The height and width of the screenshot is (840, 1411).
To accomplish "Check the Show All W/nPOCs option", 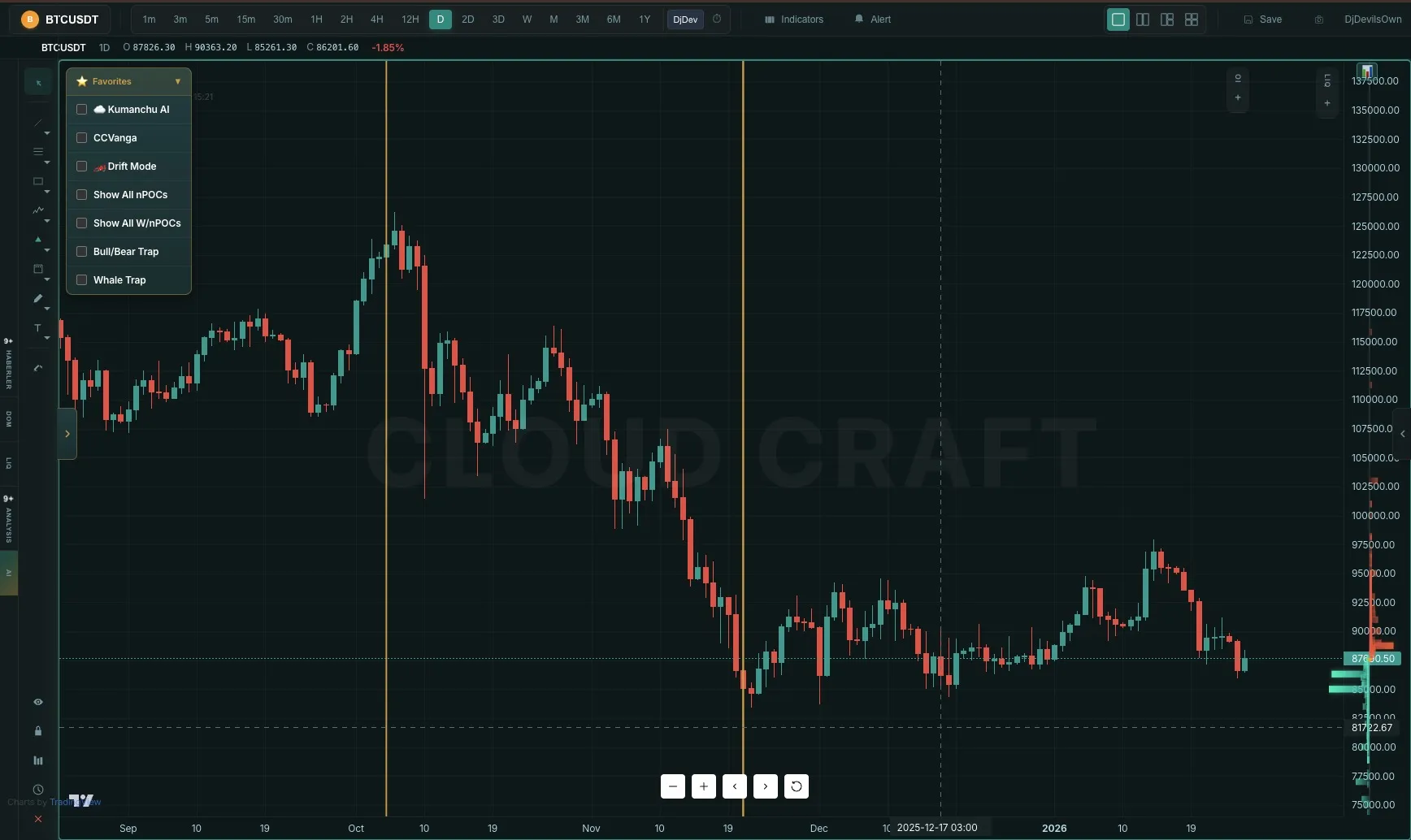I will click(x=81, y=223).
